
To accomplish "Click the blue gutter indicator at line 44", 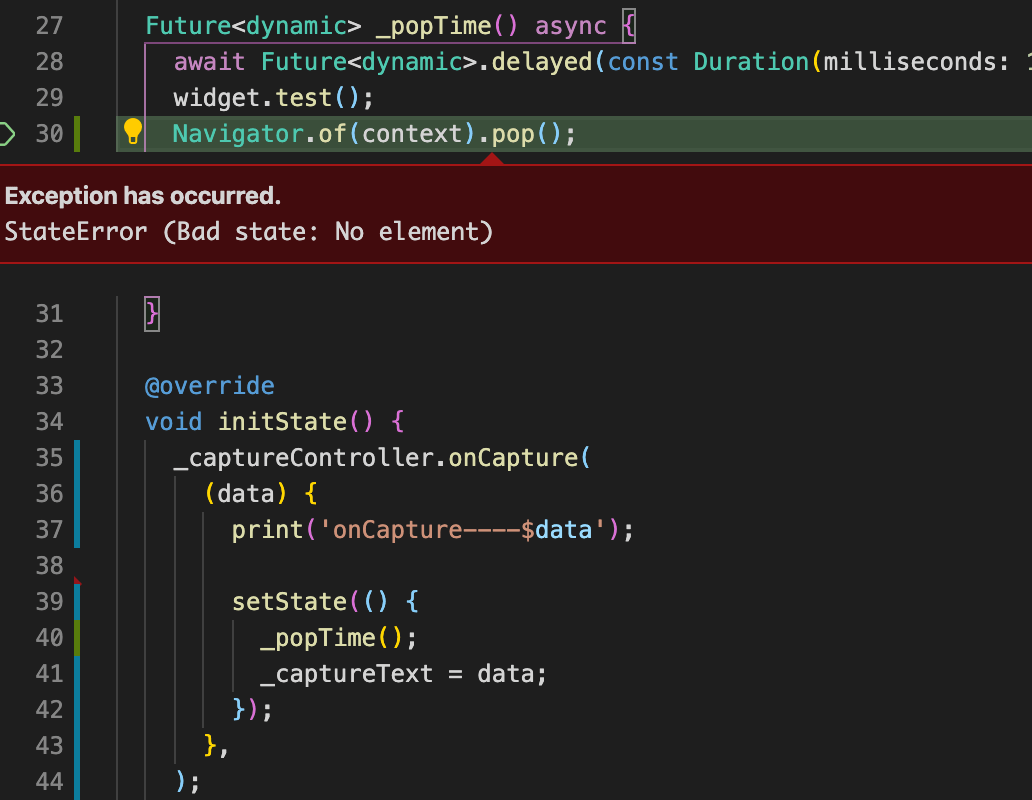I will (x=77, y=781).
